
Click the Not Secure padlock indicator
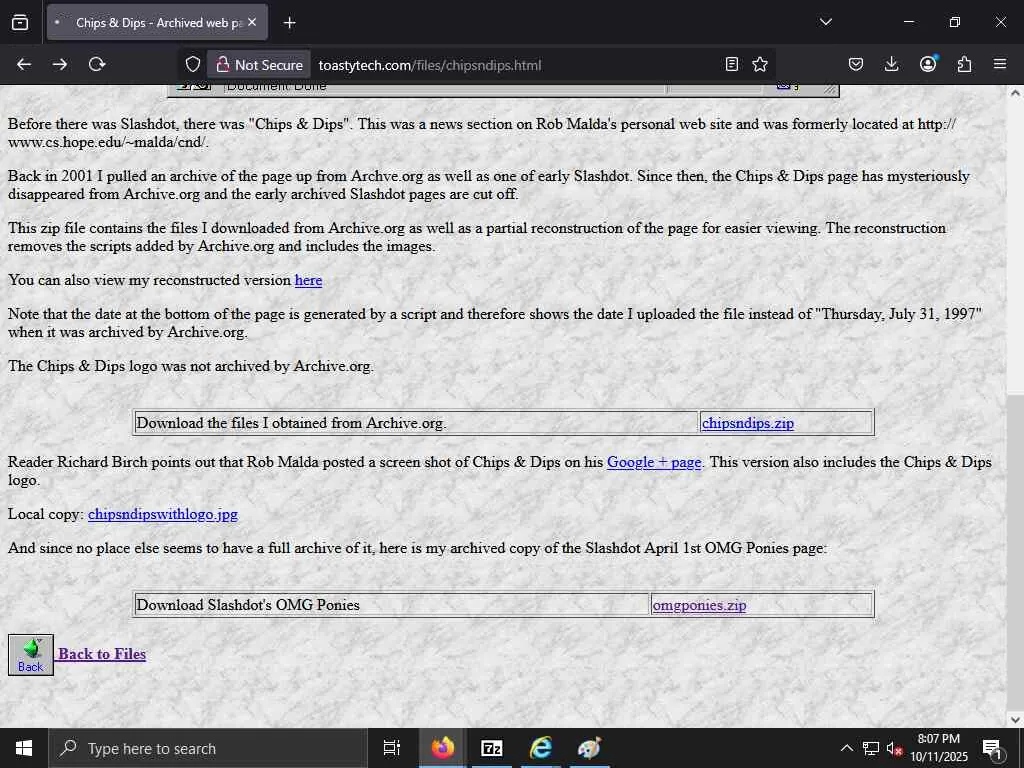(259, 65)
